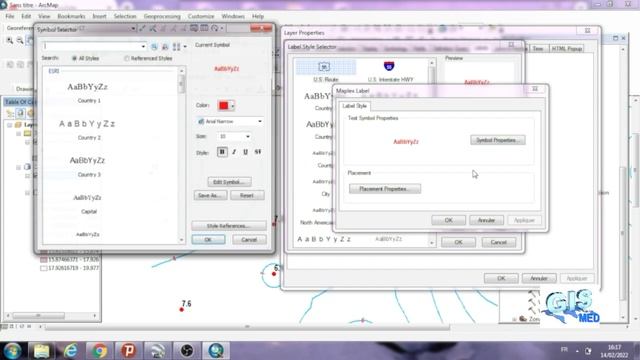Screen dimensions: 640x360
Task: Click the clock in the system tray
Action: tap(614, 351)
